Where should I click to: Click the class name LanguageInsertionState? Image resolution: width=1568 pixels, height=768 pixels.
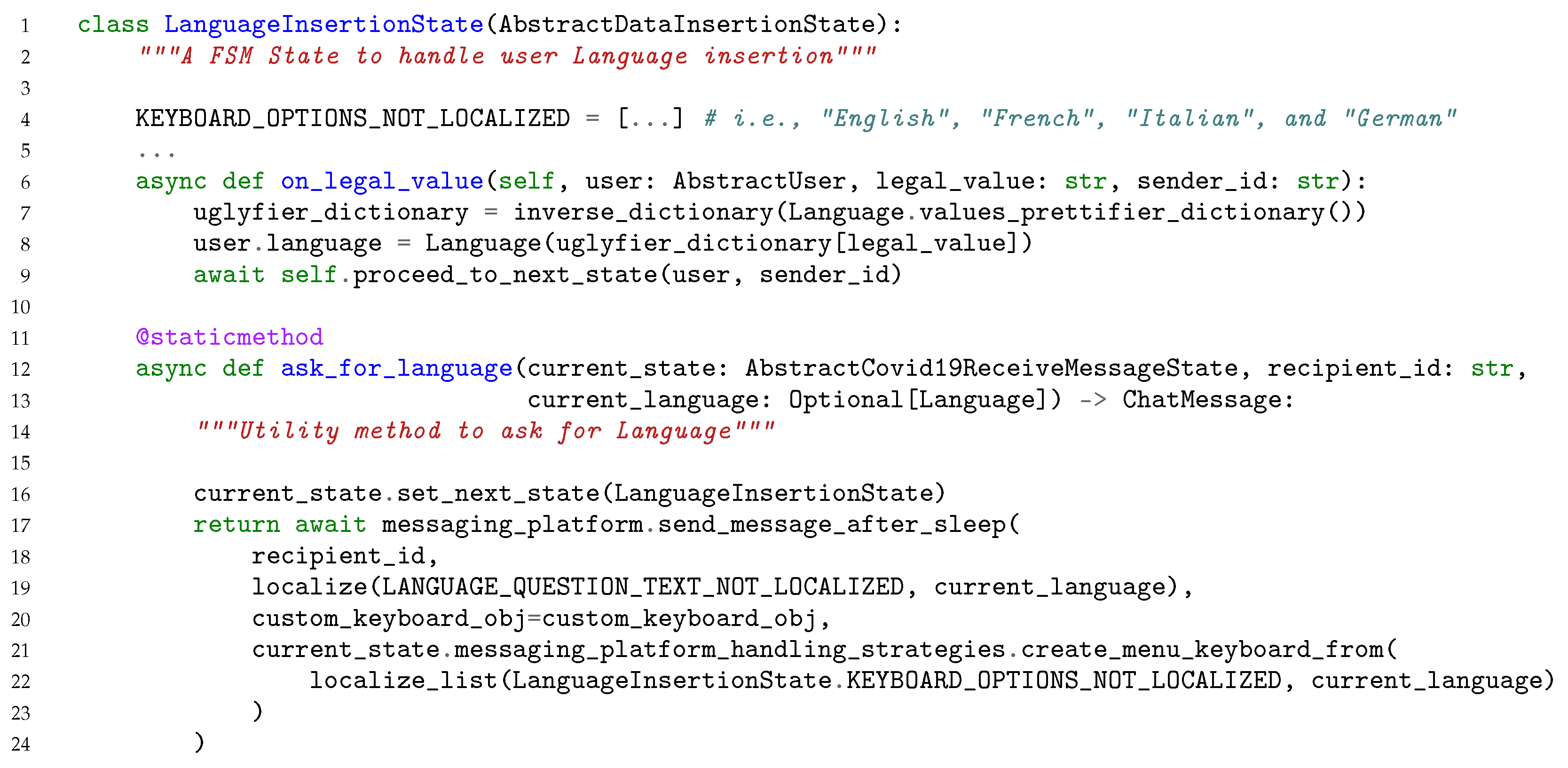click(x=323, y=25)
